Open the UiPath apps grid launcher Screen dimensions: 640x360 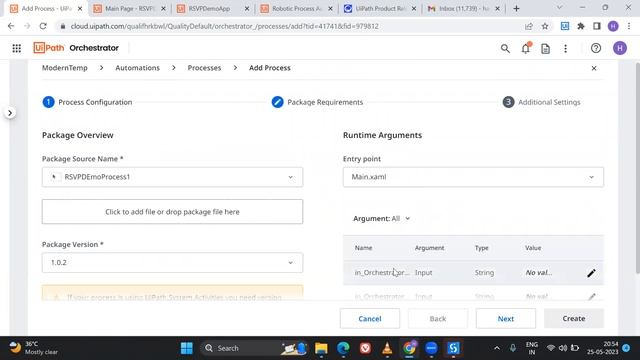tap(16, 48)
